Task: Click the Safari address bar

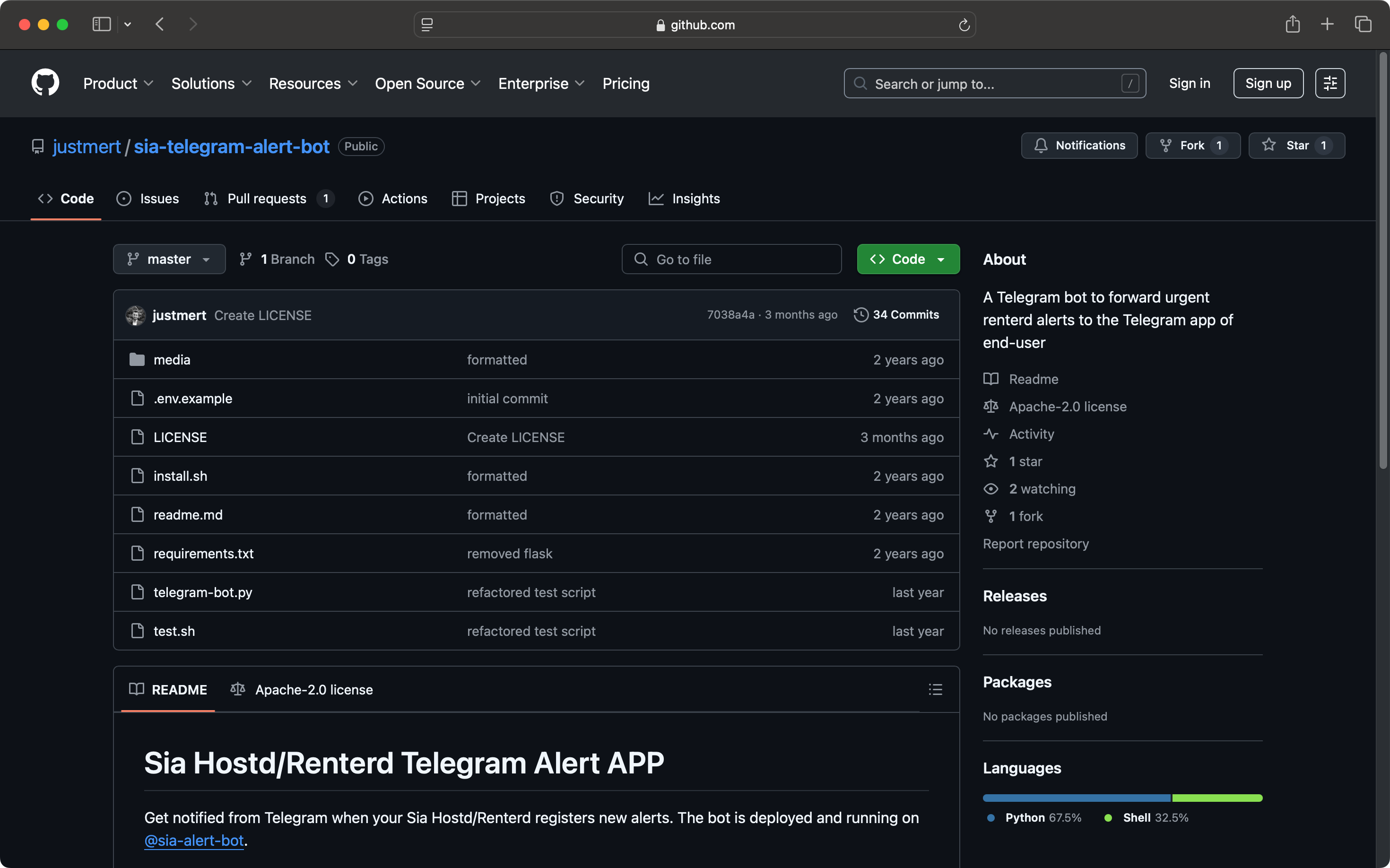Action: coord(695,25)
